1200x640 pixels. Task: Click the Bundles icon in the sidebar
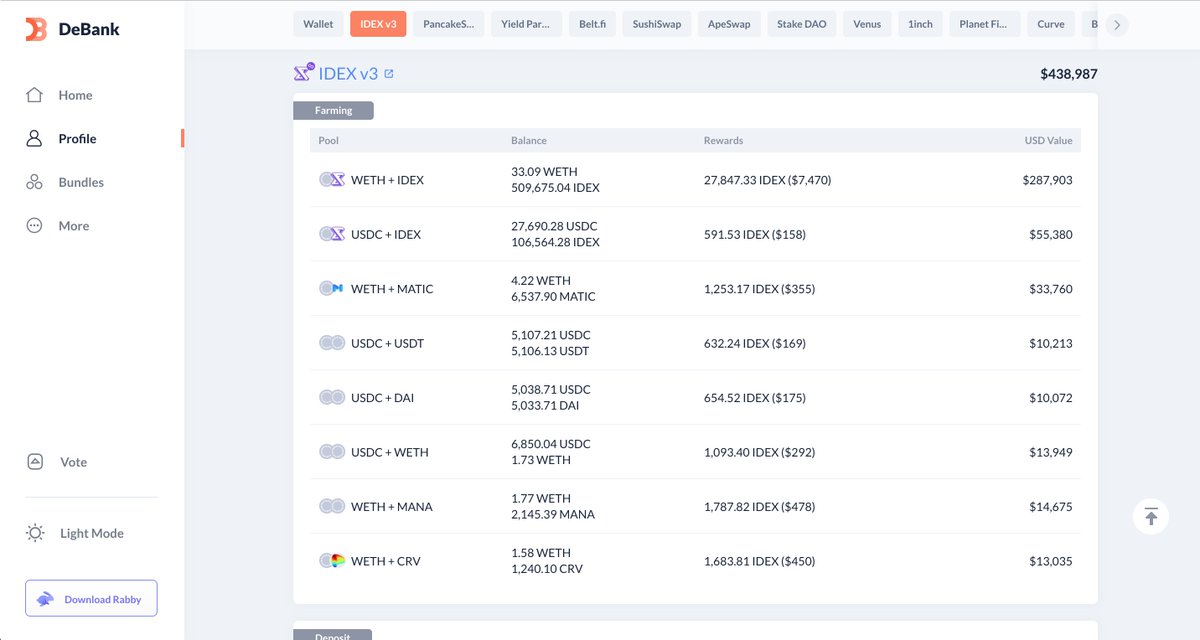34,182
